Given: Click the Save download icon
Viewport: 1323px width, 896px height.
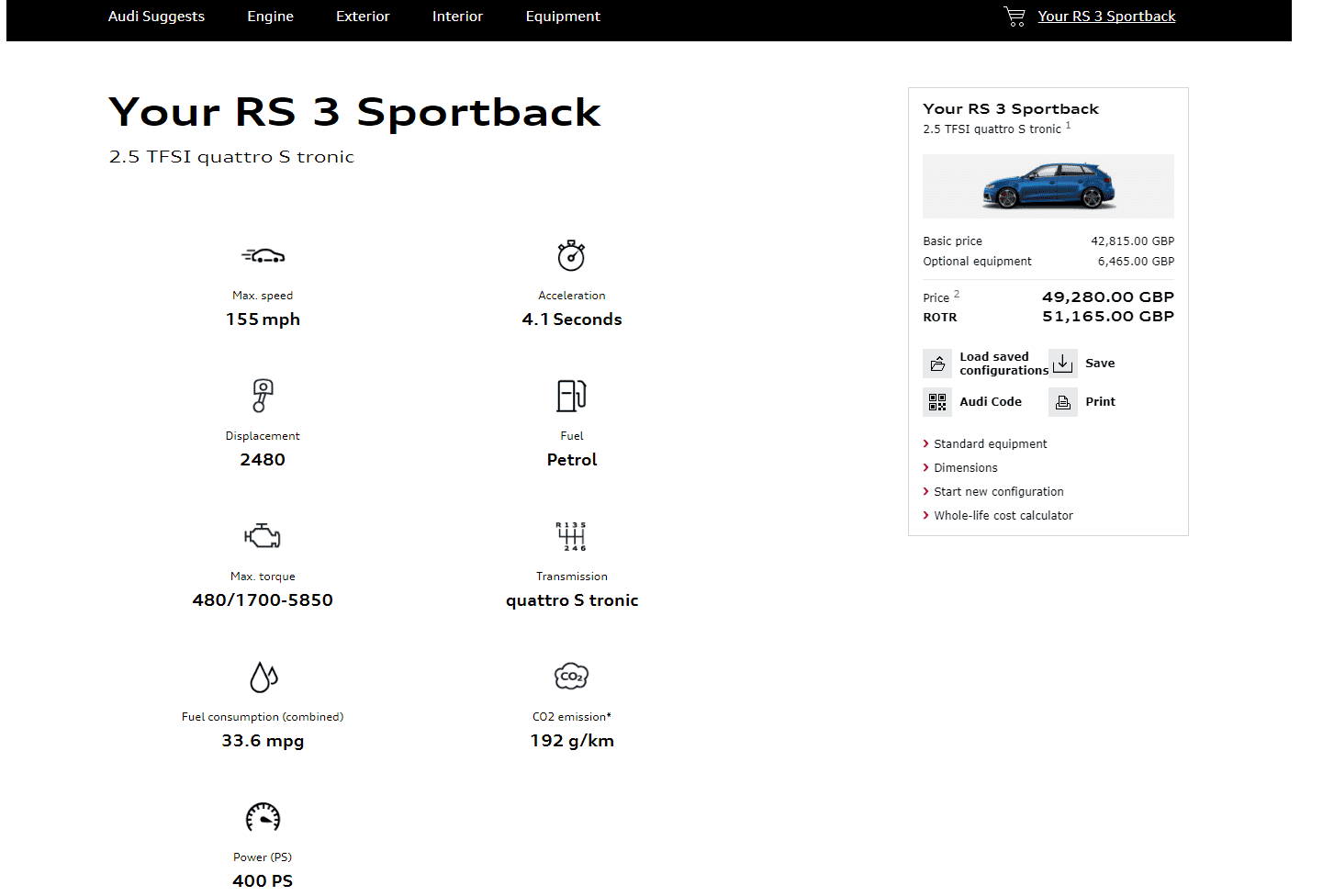Looking at the screenshot, I should point(1063,364).
